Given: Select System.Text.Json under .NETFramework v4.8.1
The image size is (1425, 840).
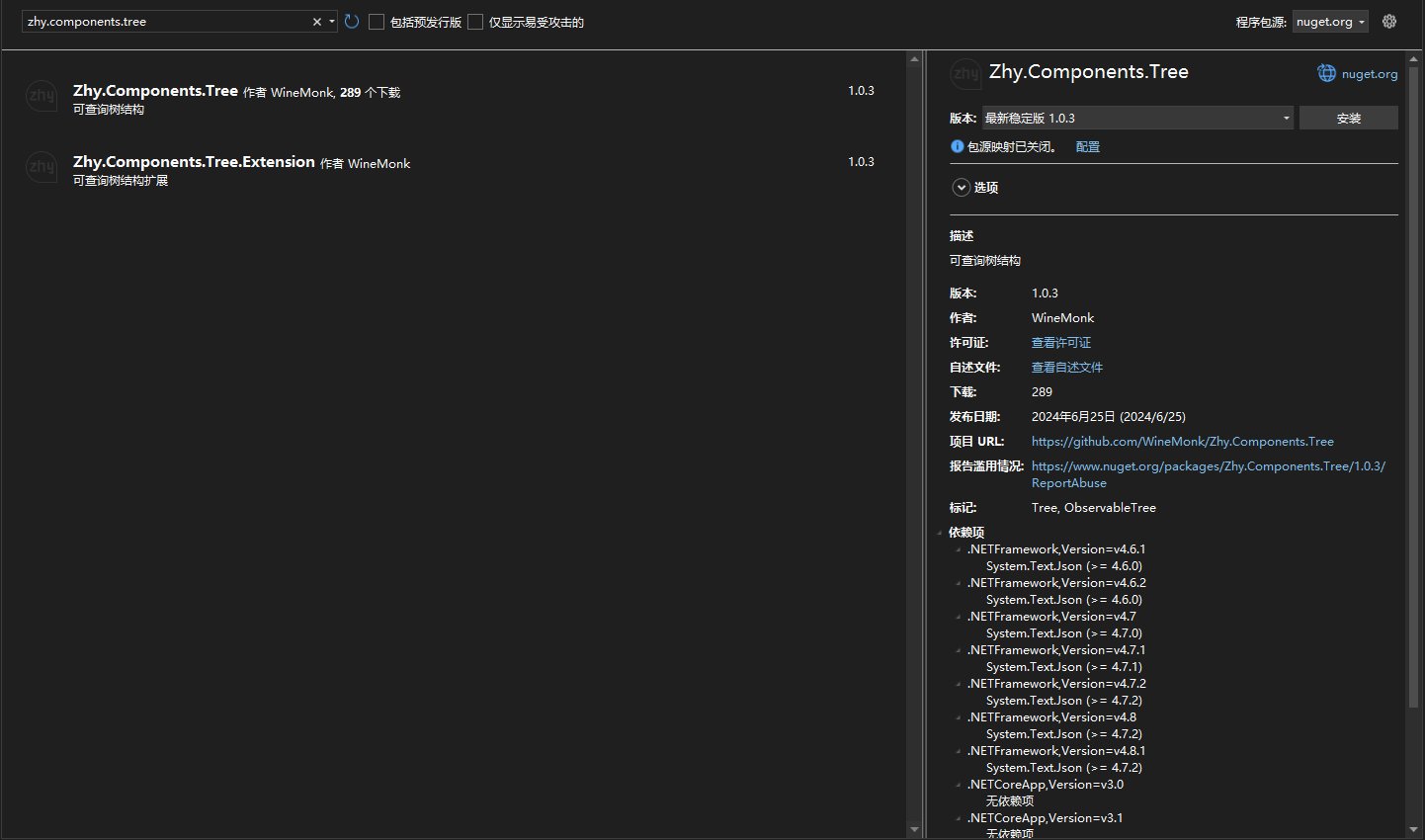Looking at the screenshot, I should click(1064, 768).
